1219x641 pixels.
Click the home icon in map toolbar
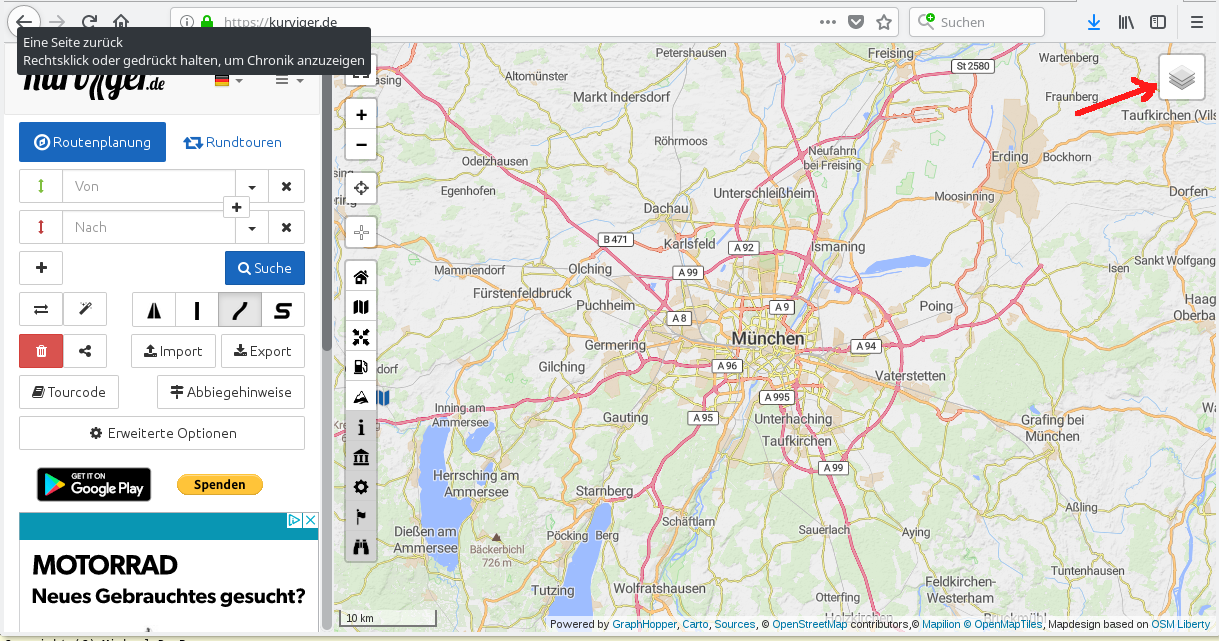point(361,277)
